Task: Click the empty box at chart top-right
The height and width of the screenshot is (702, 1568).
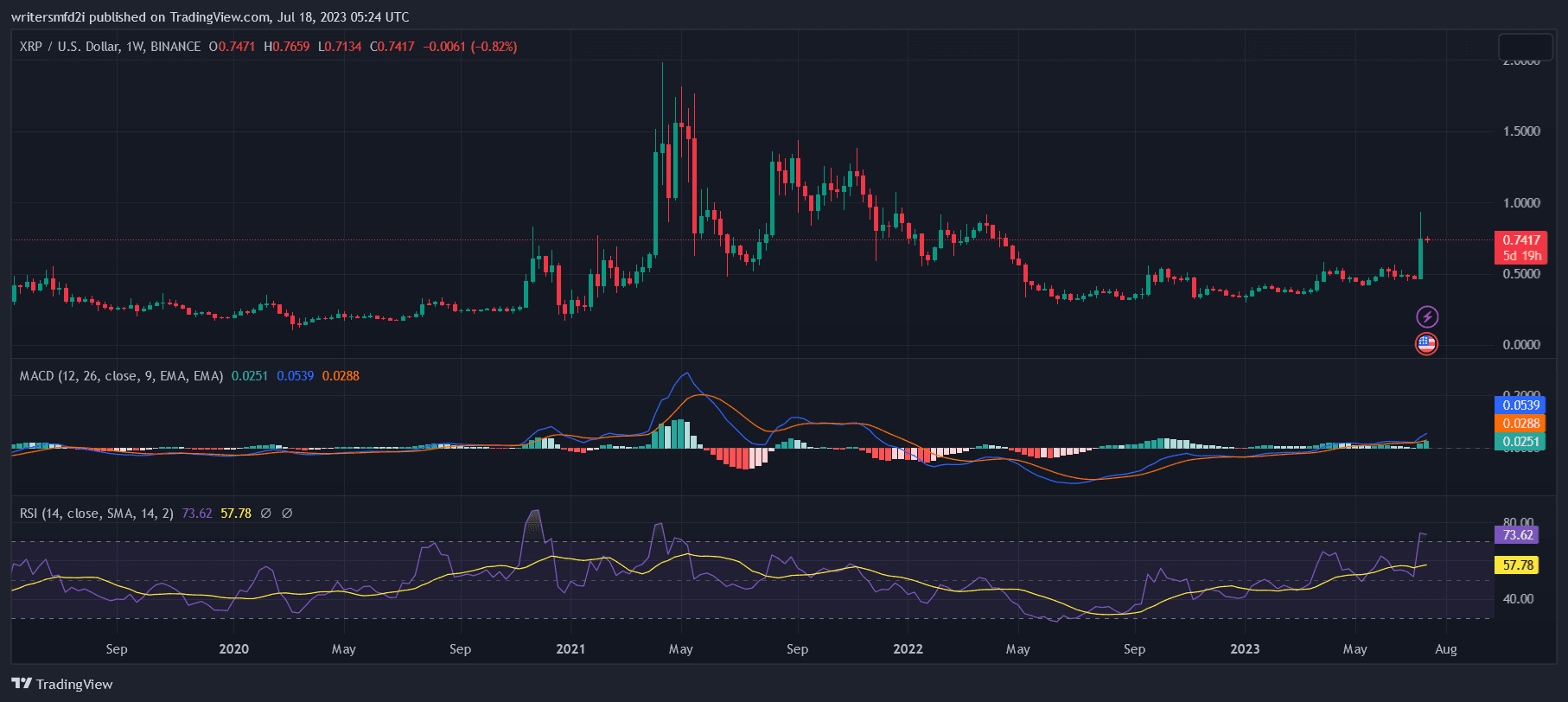Action: tap(1525, 47)
